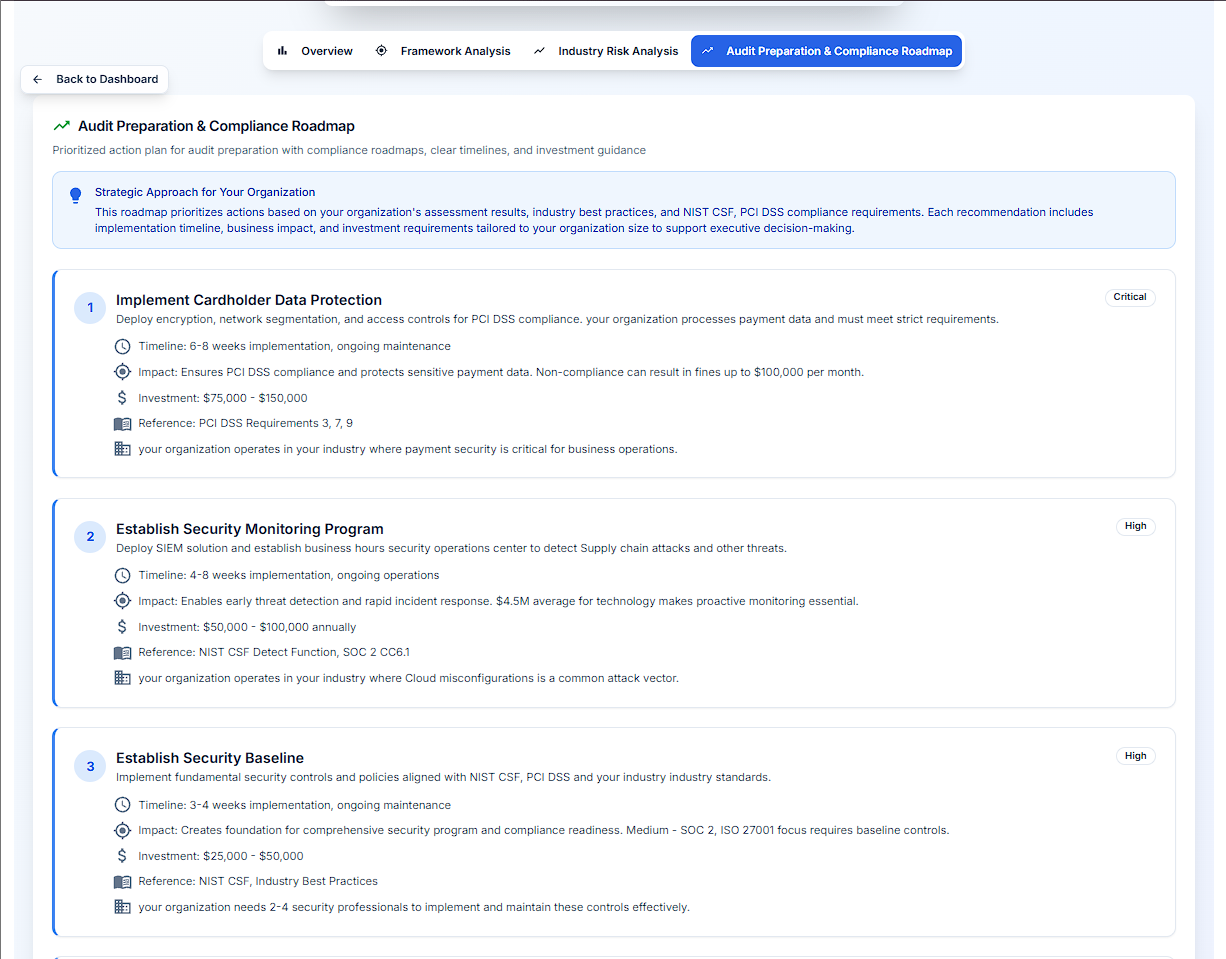Click the Critical priority badge
The width and height of the screenshot is (1226, 959).
click(1130, 297)
